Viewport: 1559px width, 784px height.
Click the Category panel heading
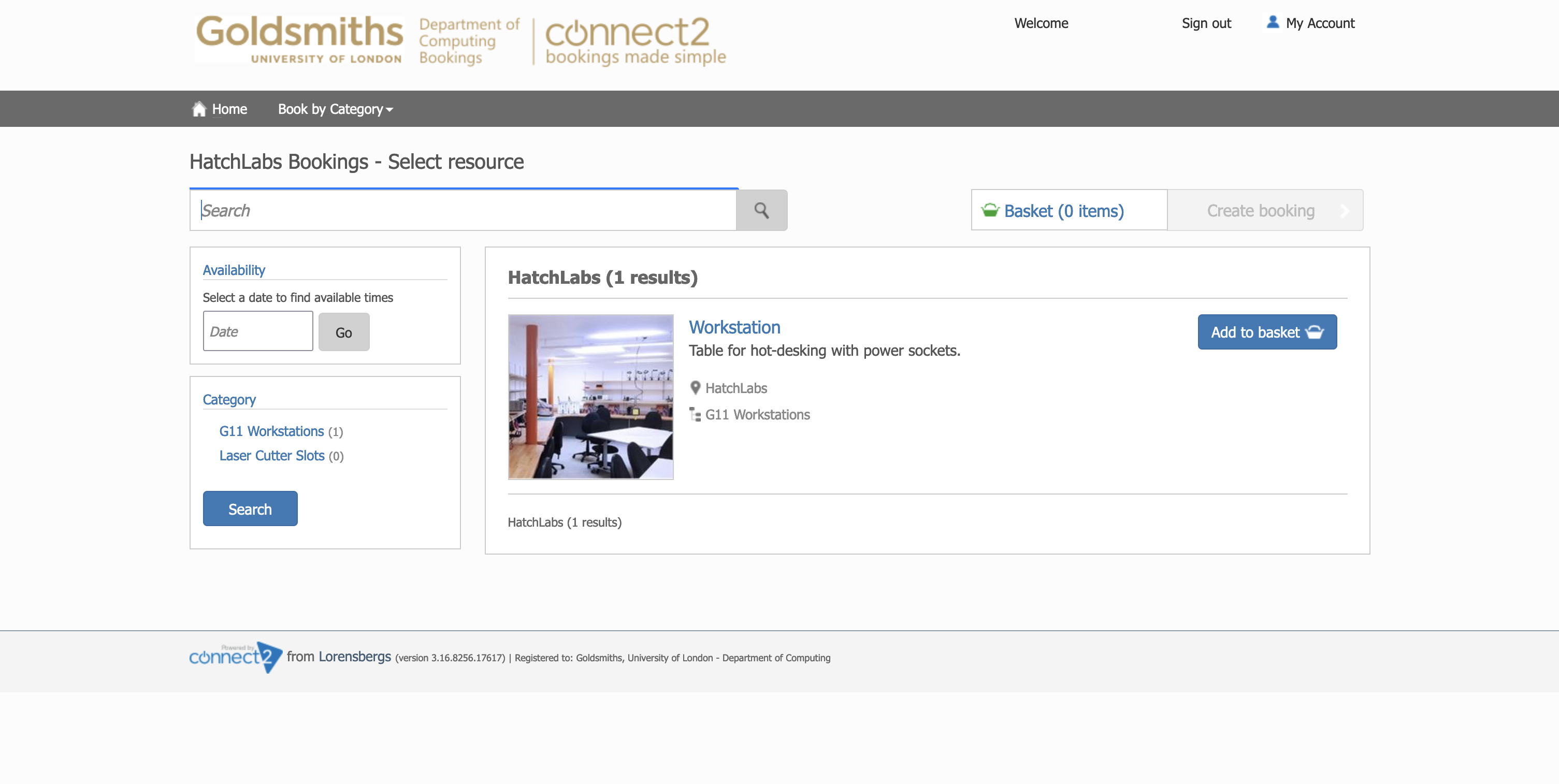click(x=229, y=400)
